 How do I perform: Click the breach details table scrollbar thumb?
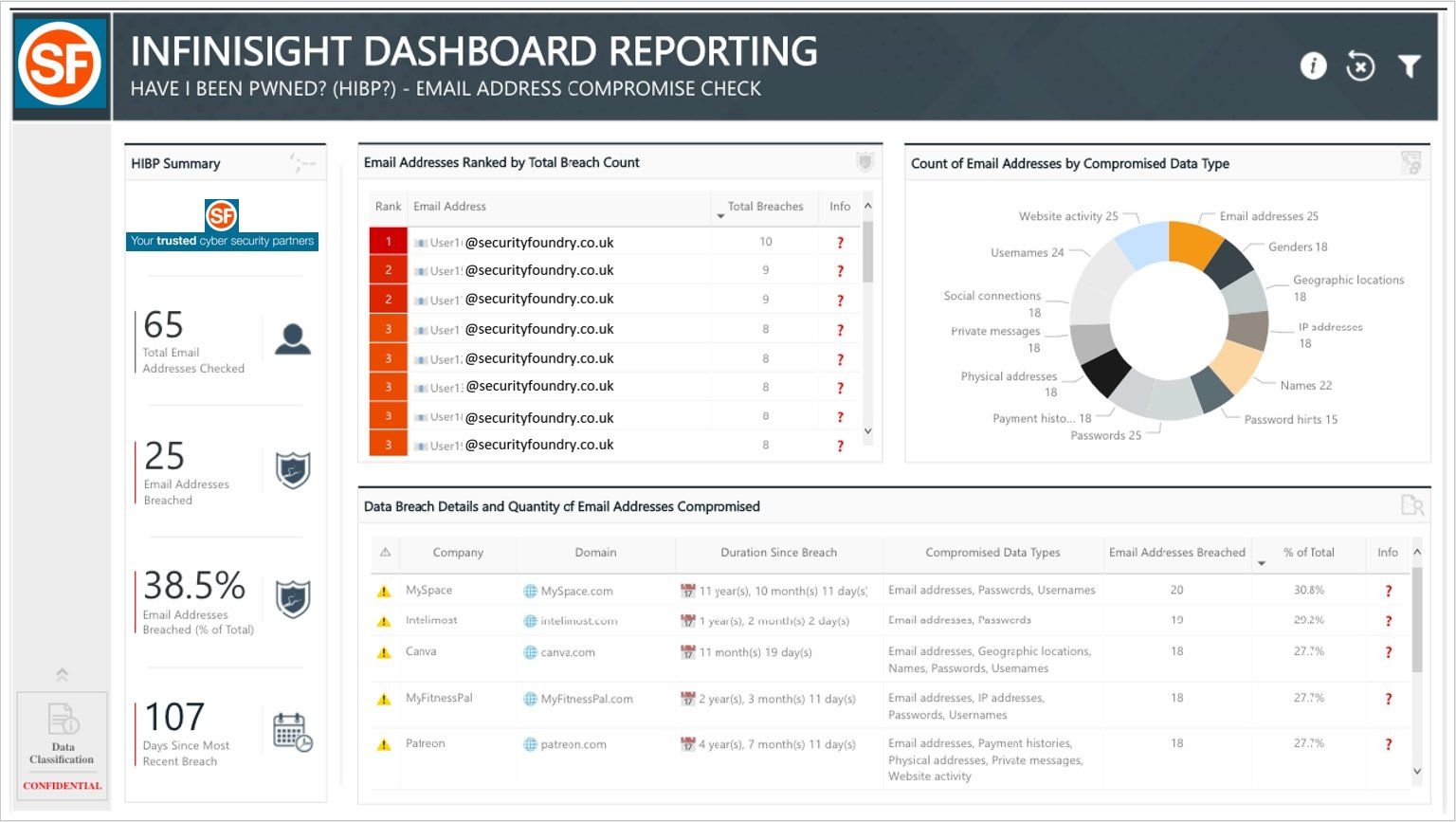tap(1417, 620)
